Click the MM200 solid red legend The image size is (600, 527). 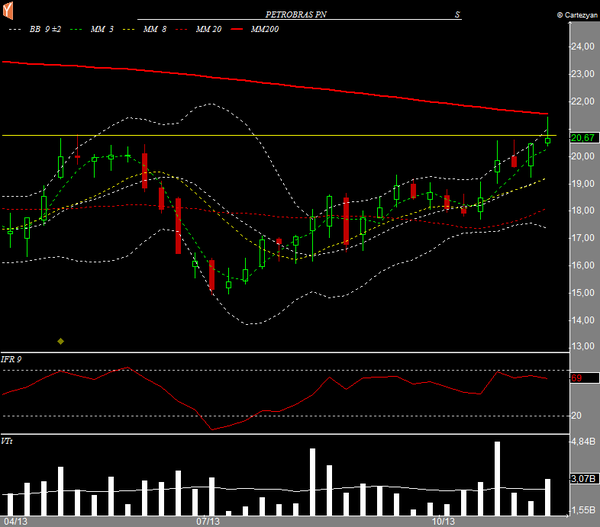[x=255, y=29]
